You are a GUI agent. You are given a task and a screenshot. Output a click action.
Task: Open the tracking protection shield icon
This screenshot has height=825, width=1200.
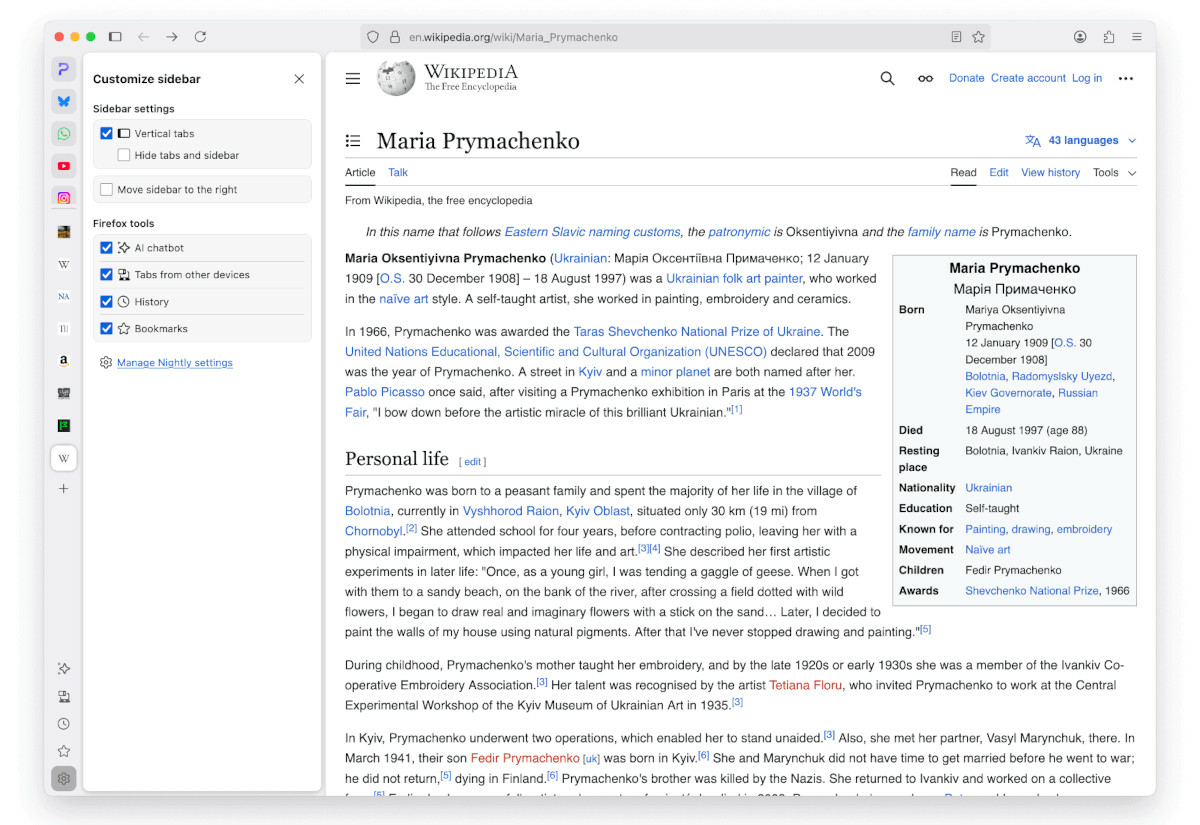(x=373, y=37)
